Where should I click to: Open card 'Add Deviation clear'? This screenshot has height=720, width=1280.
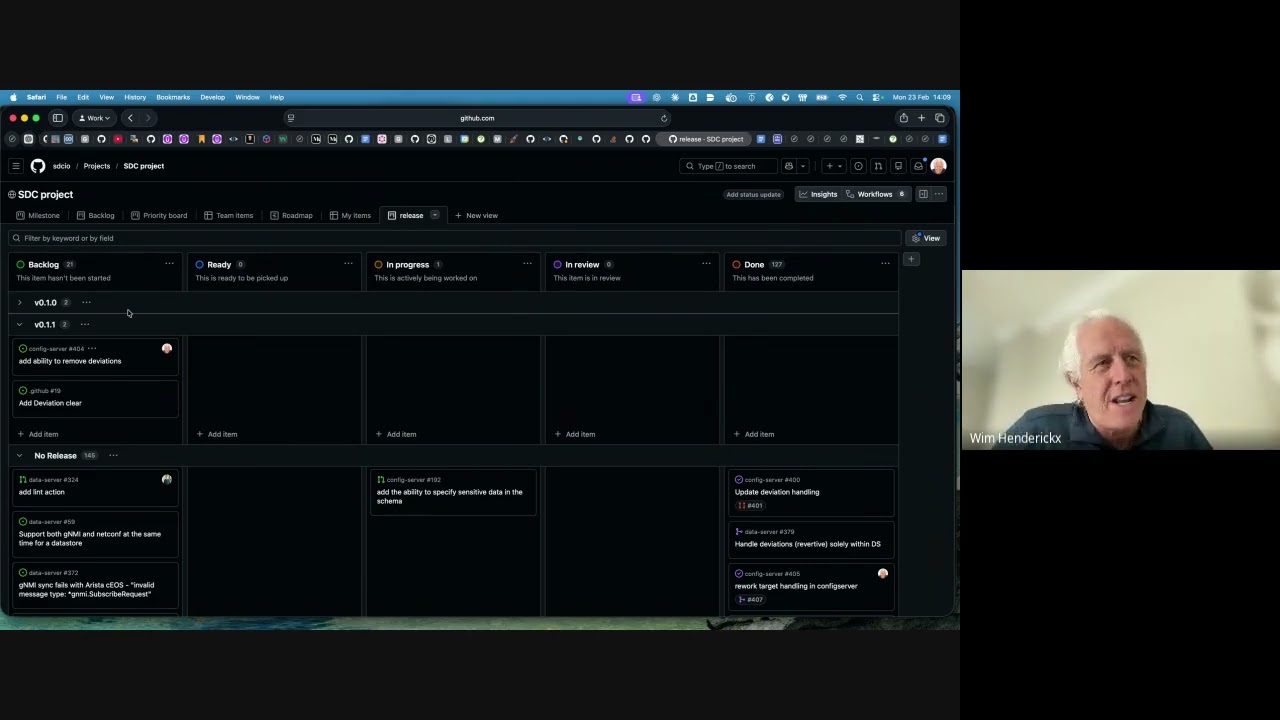point(50,403)
